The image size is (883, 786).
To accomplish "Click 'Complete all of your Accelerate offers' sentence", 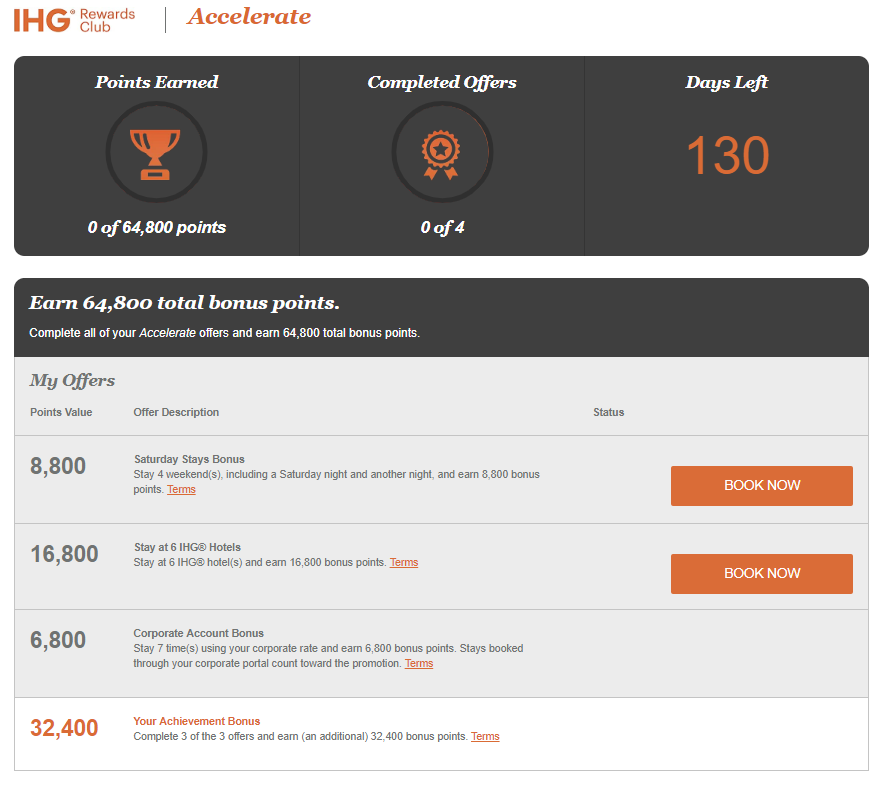I will [x=225, y=333].
